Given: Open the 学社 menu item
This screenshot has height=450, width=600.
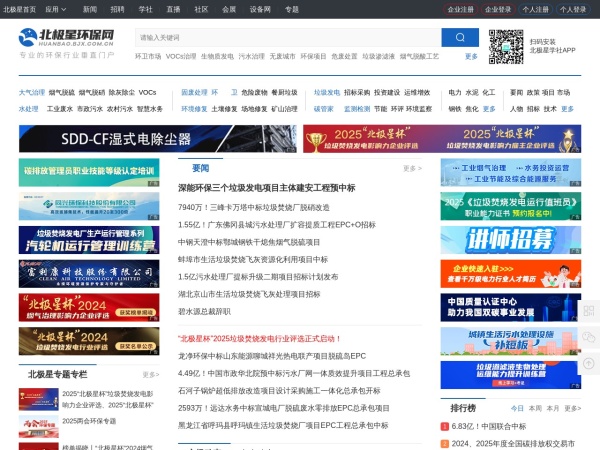Looking at the screenshot, I should (x=145, y=9).
